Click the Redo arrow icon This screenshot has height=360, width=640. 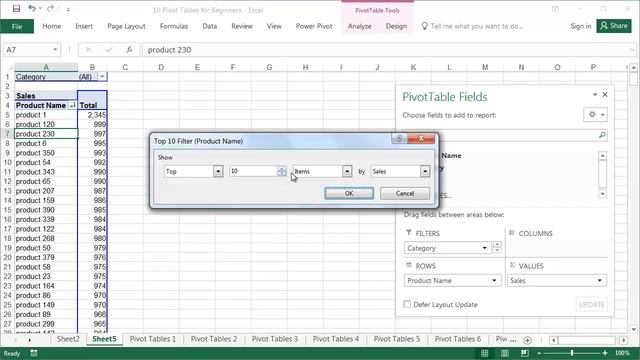(x=50, y=9)
